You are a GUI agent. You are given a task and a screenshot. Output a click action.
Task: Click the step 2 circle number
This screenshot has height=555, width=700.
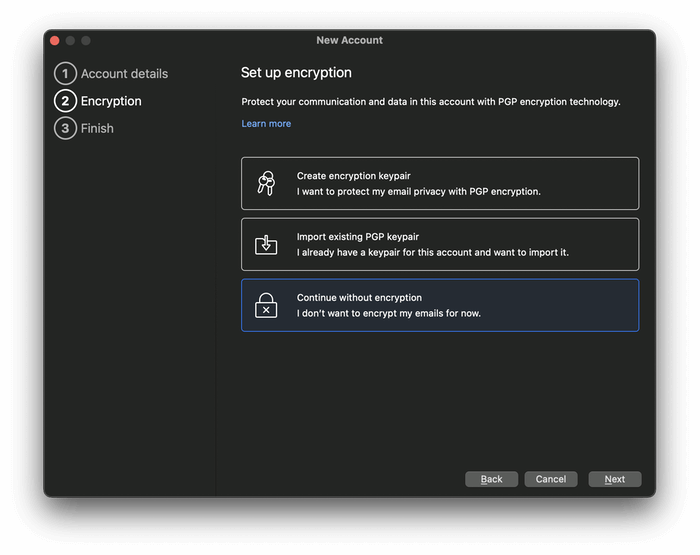coord(65,101)
